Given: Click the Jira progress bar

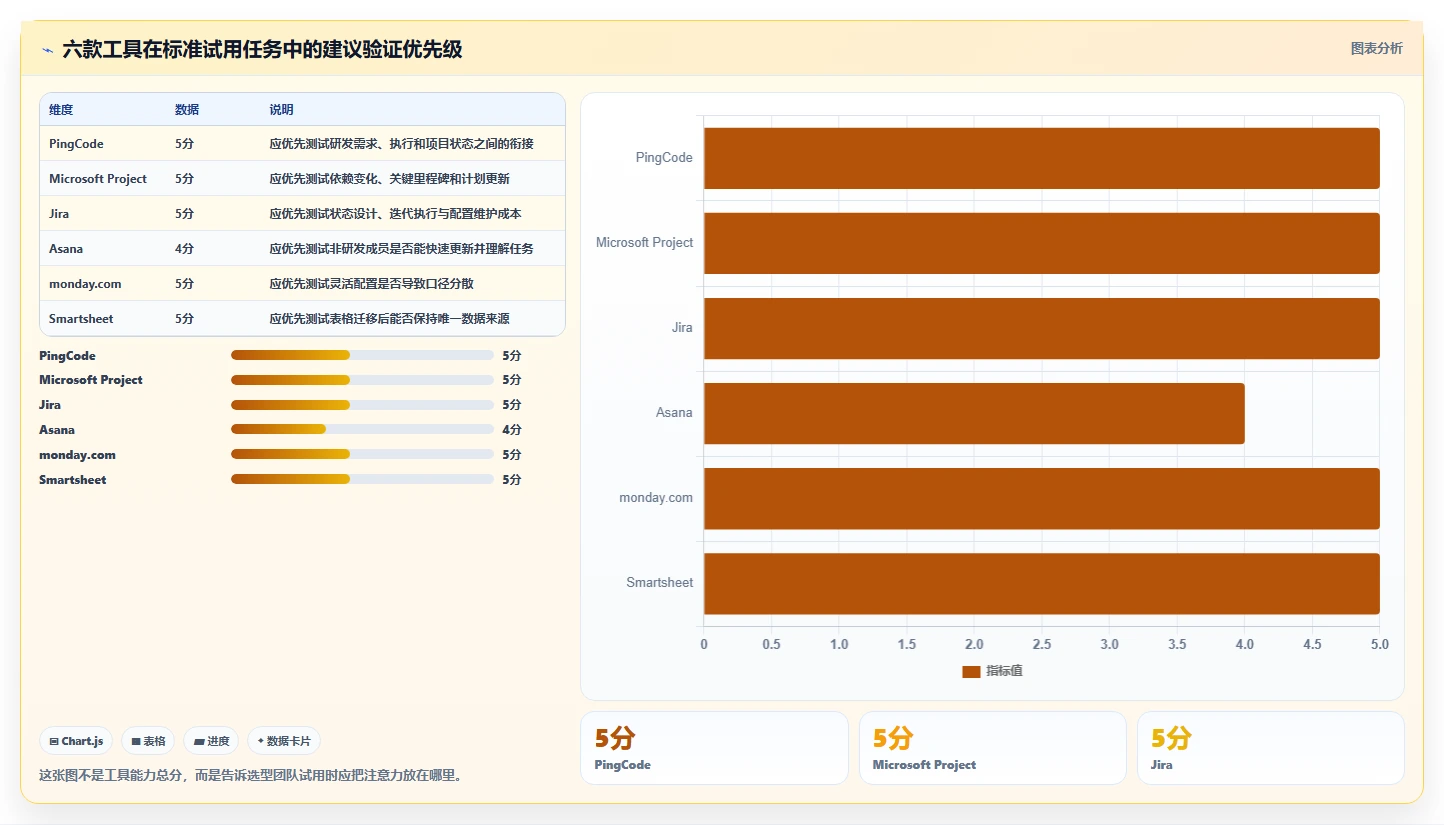Looking at the screenshot, I should click(x=362, y=405).
